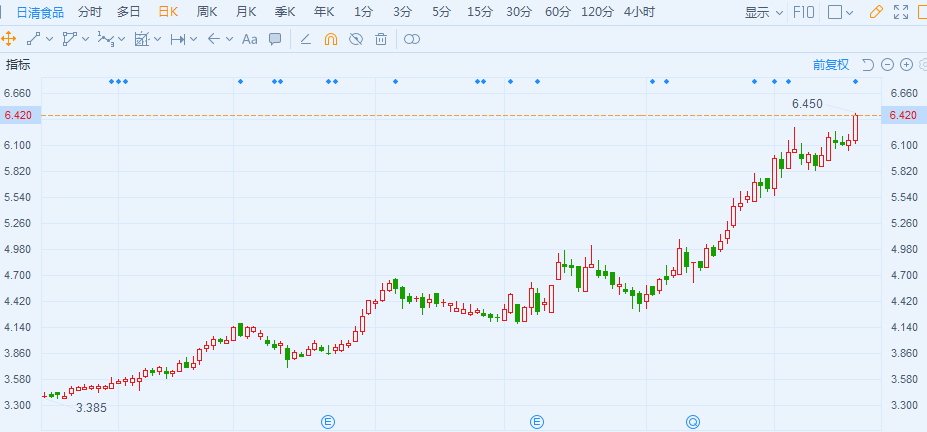Expand the wave polyline tool dropdown arrow
The image size is (927, 432).
point(122,40)
